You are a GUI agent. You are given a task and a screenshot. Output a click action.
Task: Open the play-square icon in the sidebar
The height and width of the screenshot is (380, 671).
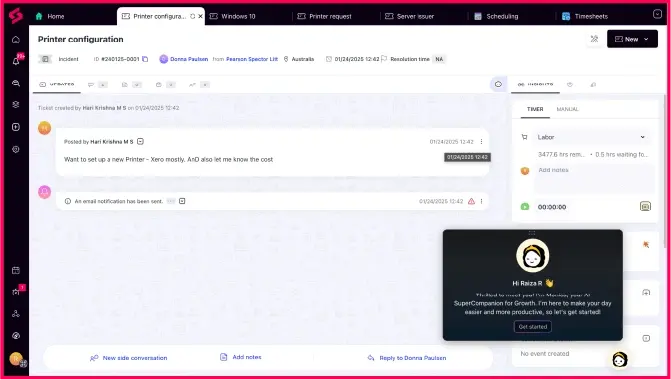pyautogui.click(x=16, y=127)
